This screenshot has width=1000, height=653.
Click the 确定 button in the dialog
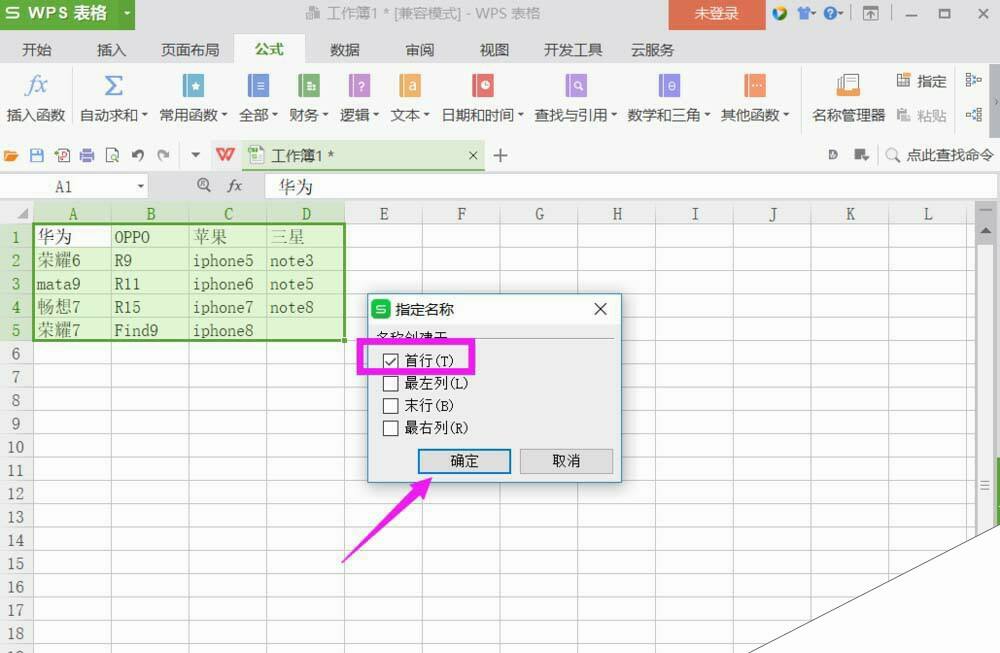pos(463,461)
